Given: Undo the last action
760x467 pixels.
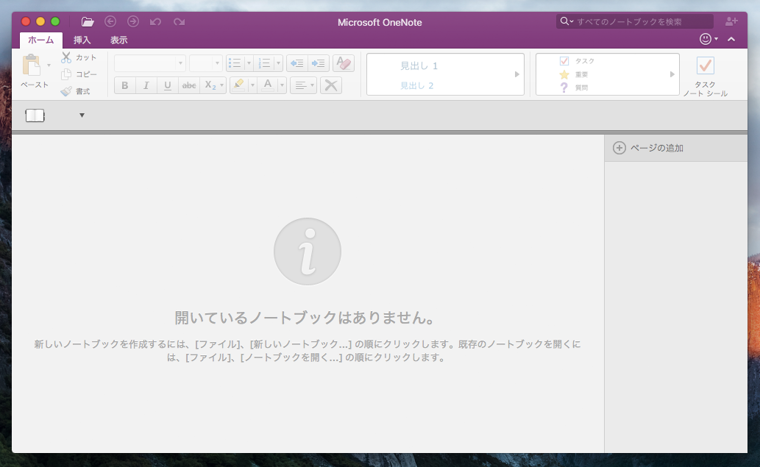Looking at the screenshot, I should pyautogui.click(x=156, y=22).
